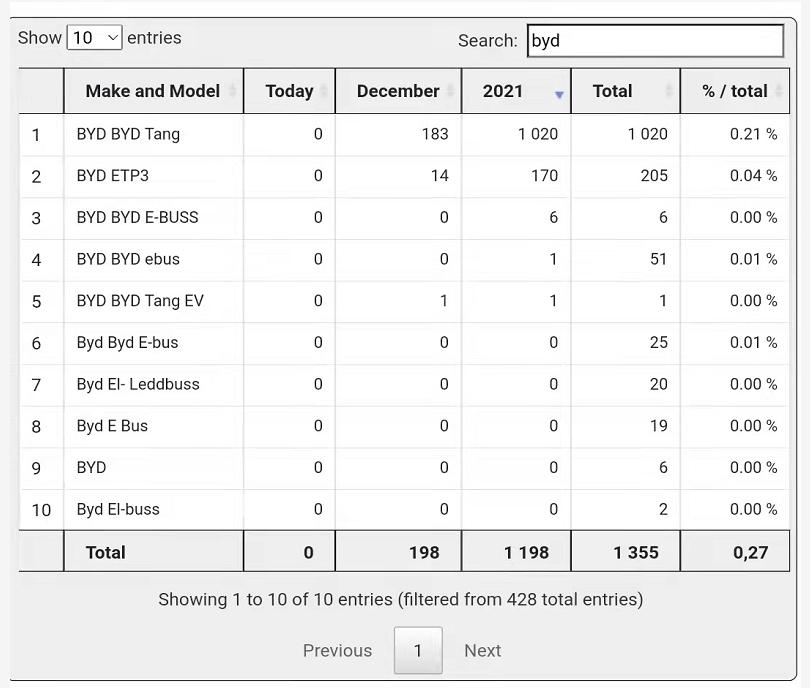Screen dimensions: 810x688
Task: Open the Show entries count dropdown
Action: [94, 38]
